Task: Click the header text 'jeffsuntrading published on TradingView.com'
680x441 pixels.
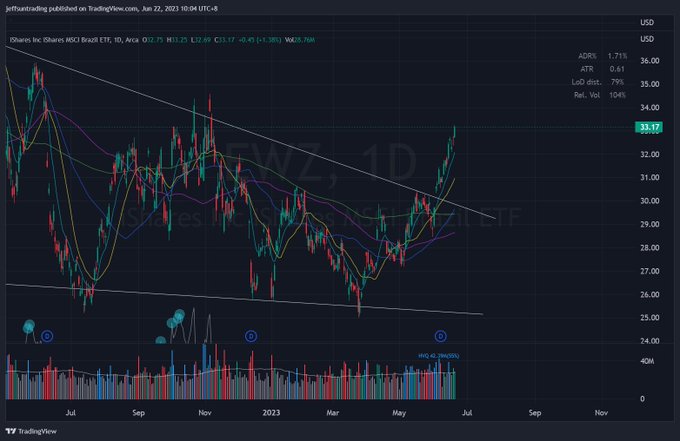Action: 72,8
